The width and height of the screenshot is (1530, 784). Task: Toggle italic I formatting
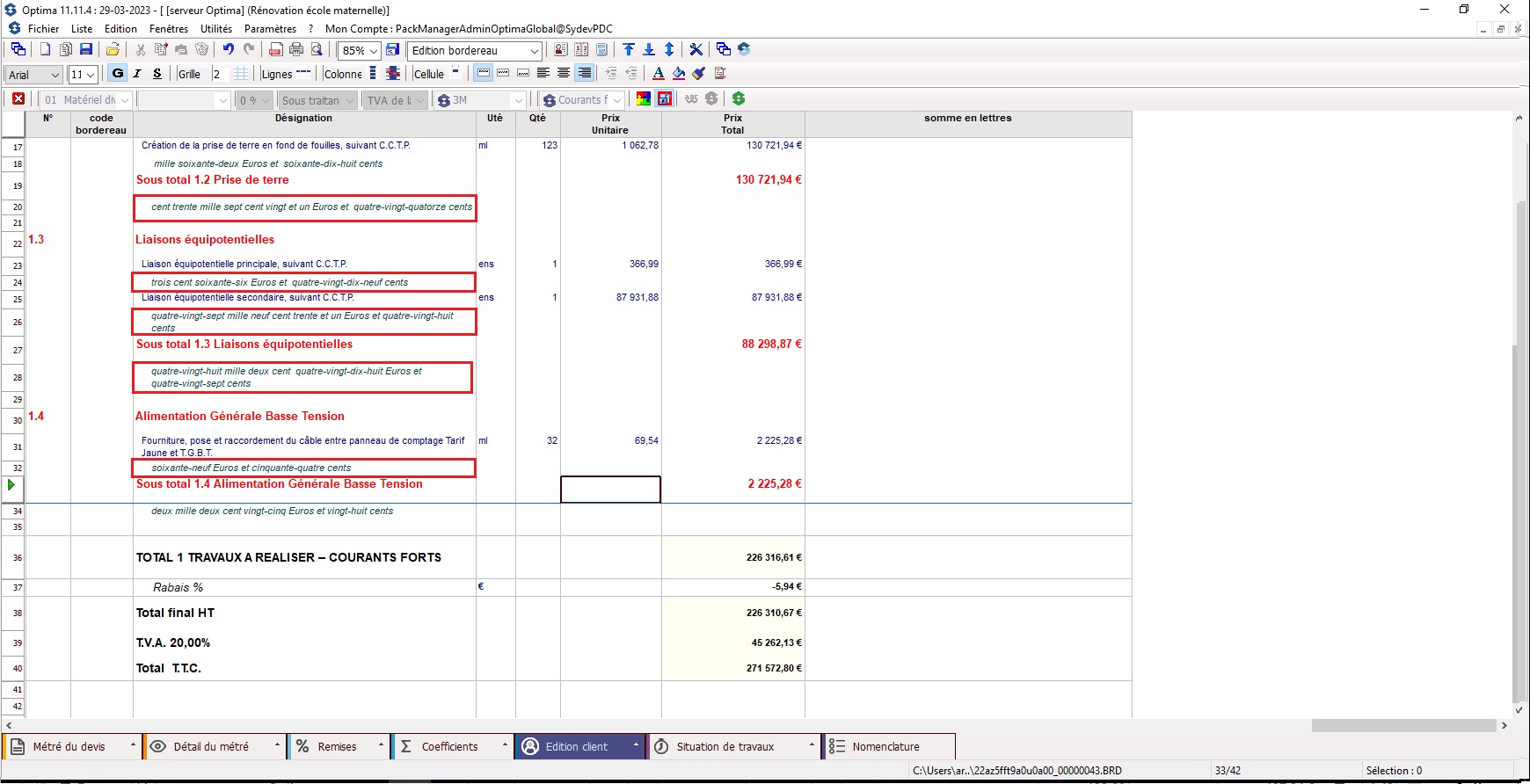[x=137, y=74]
